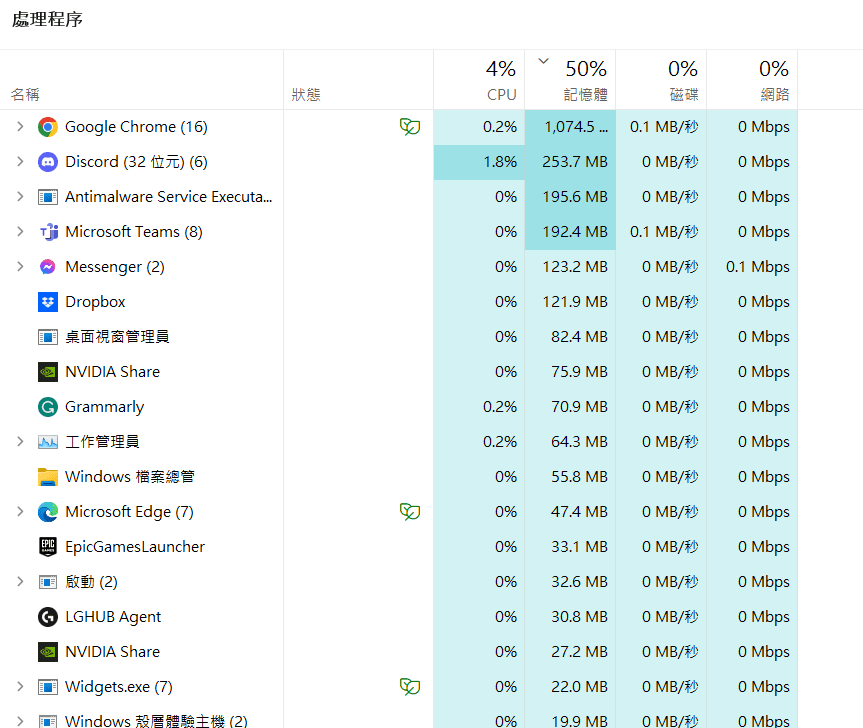Click the efficiency leaf next to Widgets.exe
The height and width of the screenshot is (728, 863).
(x=410, y=686)
